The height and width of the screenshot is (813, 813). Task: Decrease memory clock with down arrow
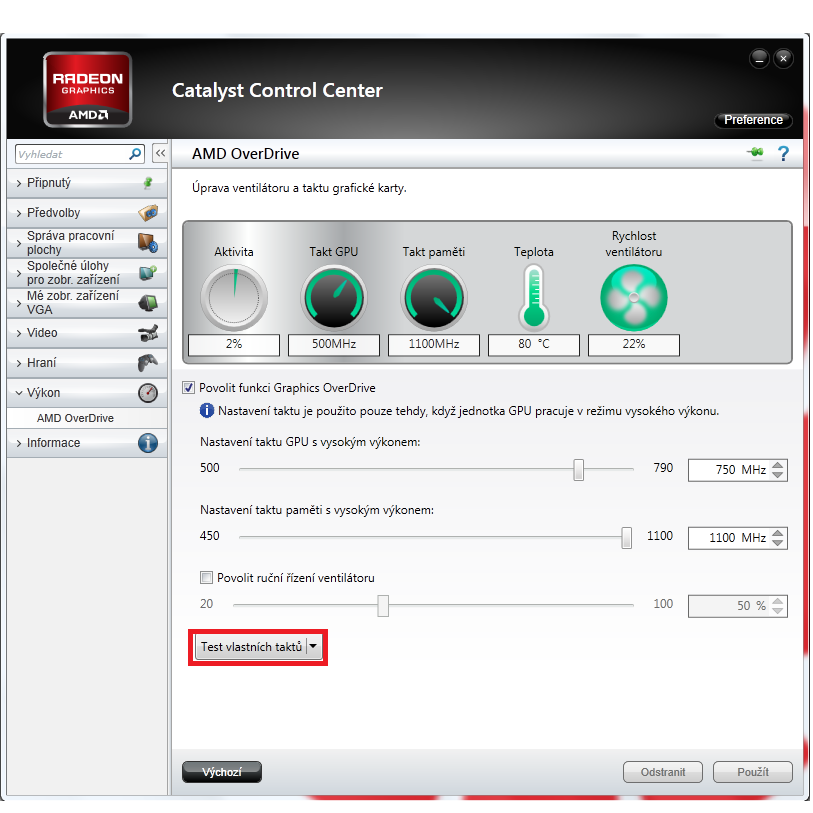tap(777, 542)
